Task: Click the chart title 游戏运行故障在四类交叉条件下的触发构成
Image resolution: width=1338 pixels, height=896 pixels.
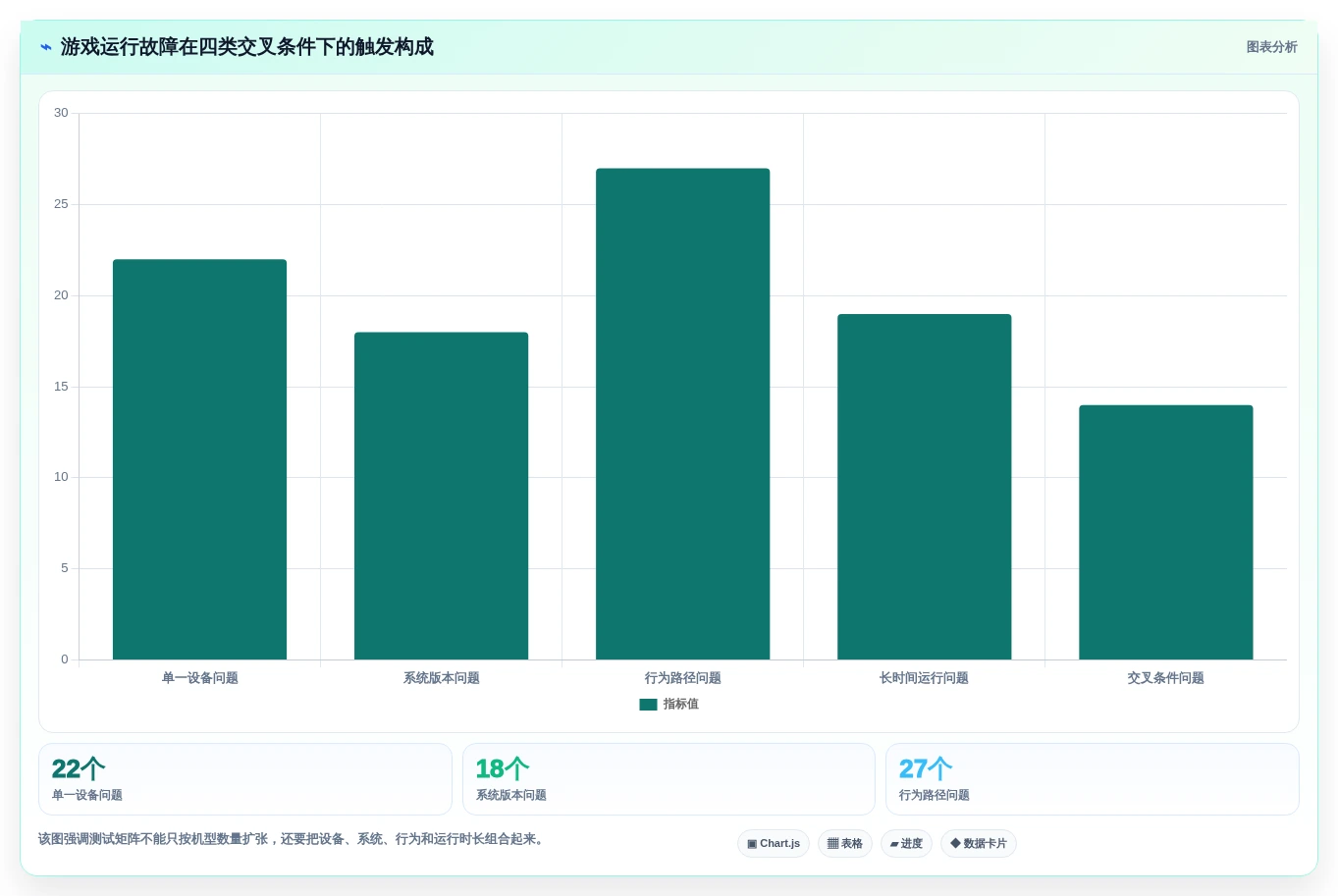Action: 246,47
